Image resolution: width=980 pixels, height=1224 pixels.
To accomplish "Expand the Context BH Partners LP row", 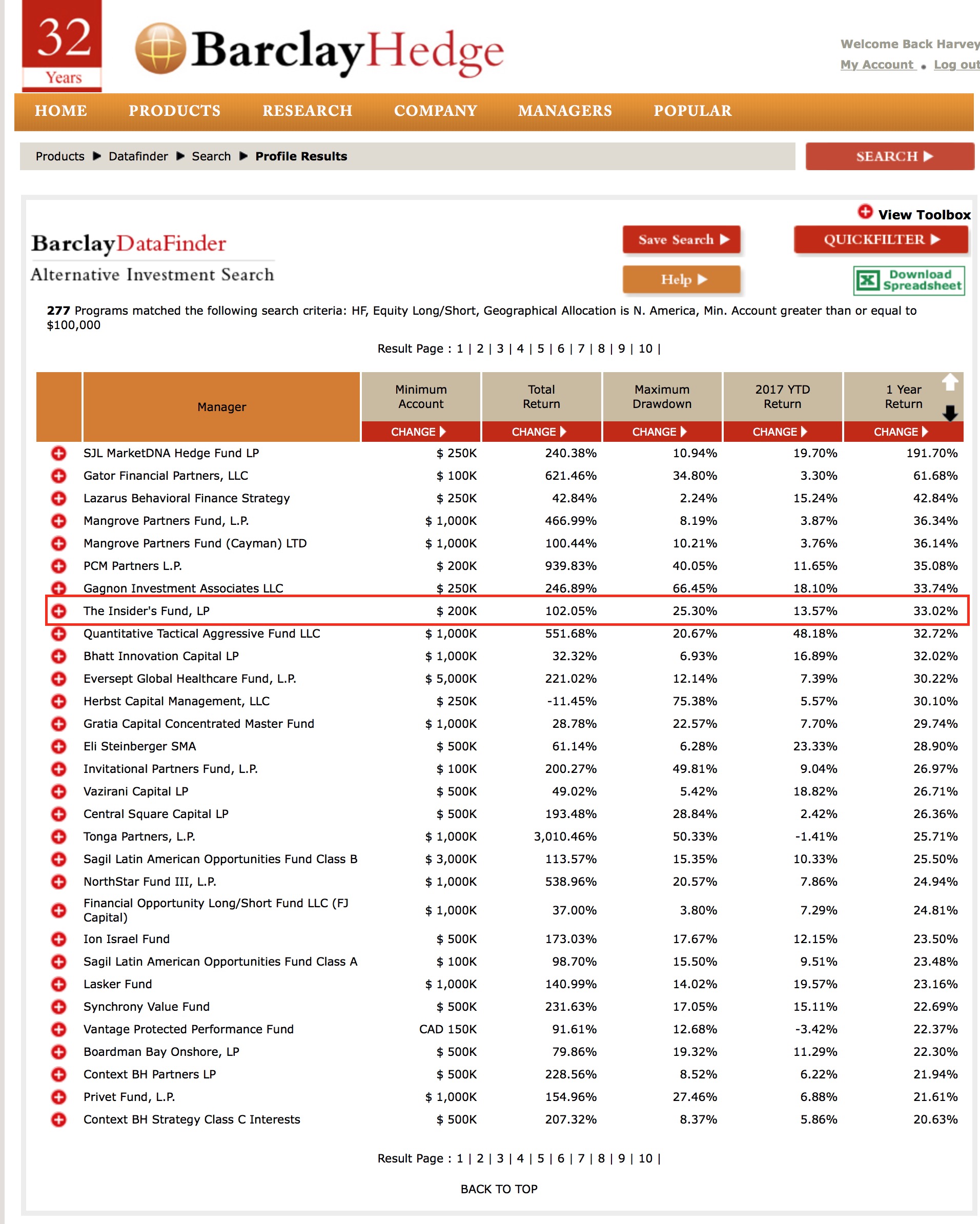I will tap(58, 1075).
